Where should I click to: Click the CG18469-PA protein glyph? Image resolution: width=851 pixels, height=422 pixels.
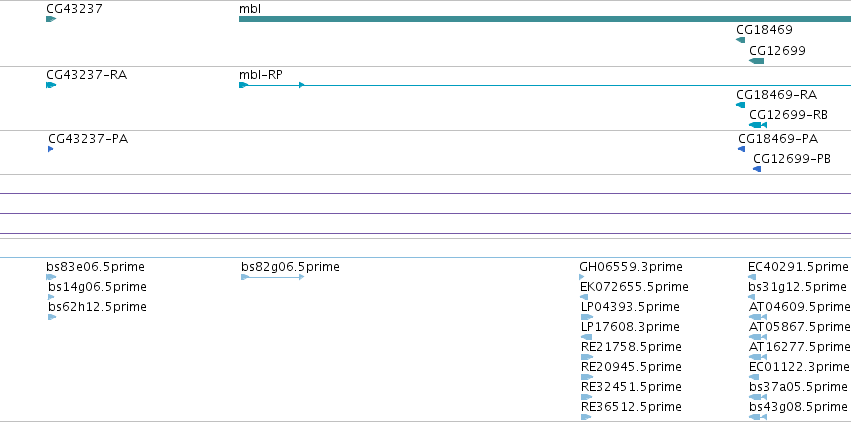coord(741,149)
